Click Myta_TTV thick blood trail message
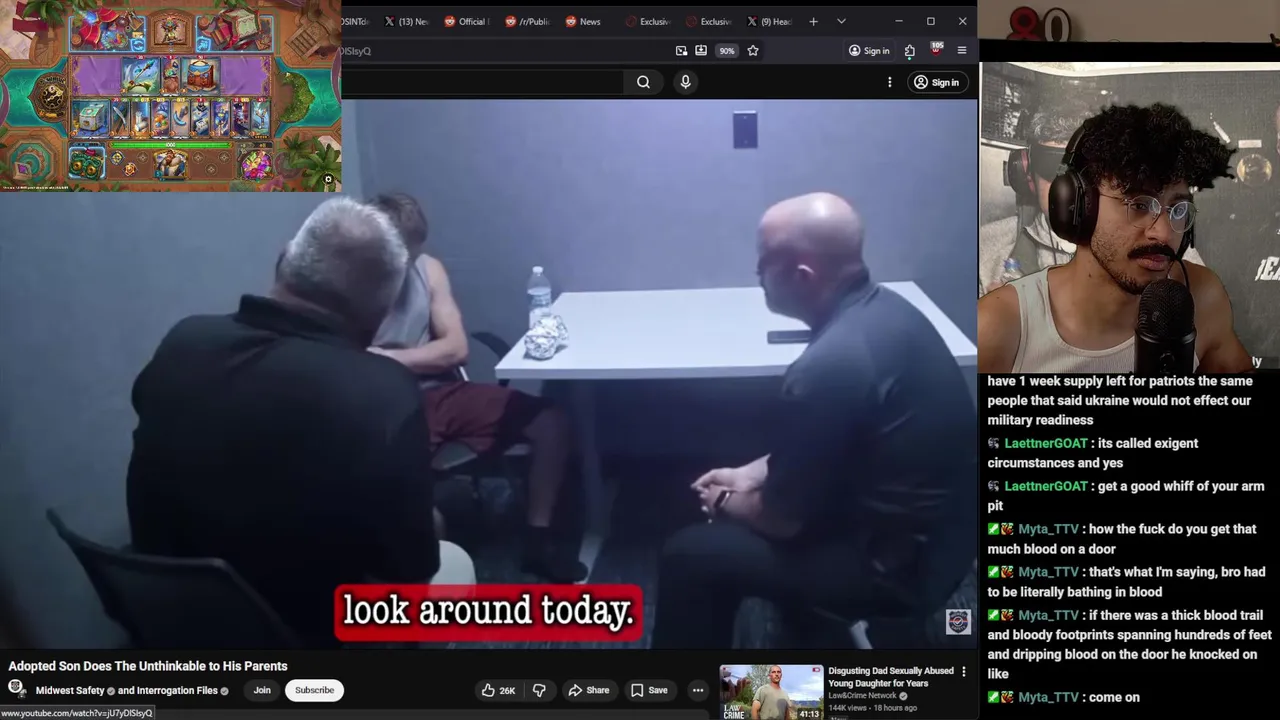Image resolution: width=1280 pixels, height=720 pixels. tap(1130, 644)
